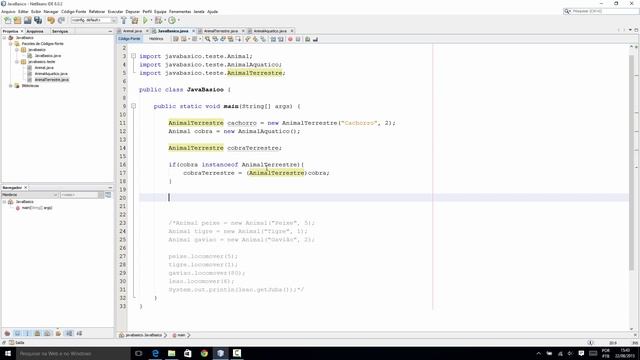Close the JavaBasico.java editor tab
The width and height of the screenshot is (640, 360).
pyautogui.click(x=194, y=31)
